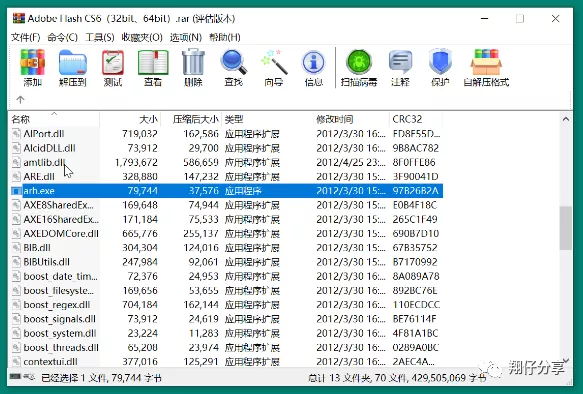Click the file icon beside boost_regex.dll
Screen dimensions: 583x394
(x=16, y=304)
